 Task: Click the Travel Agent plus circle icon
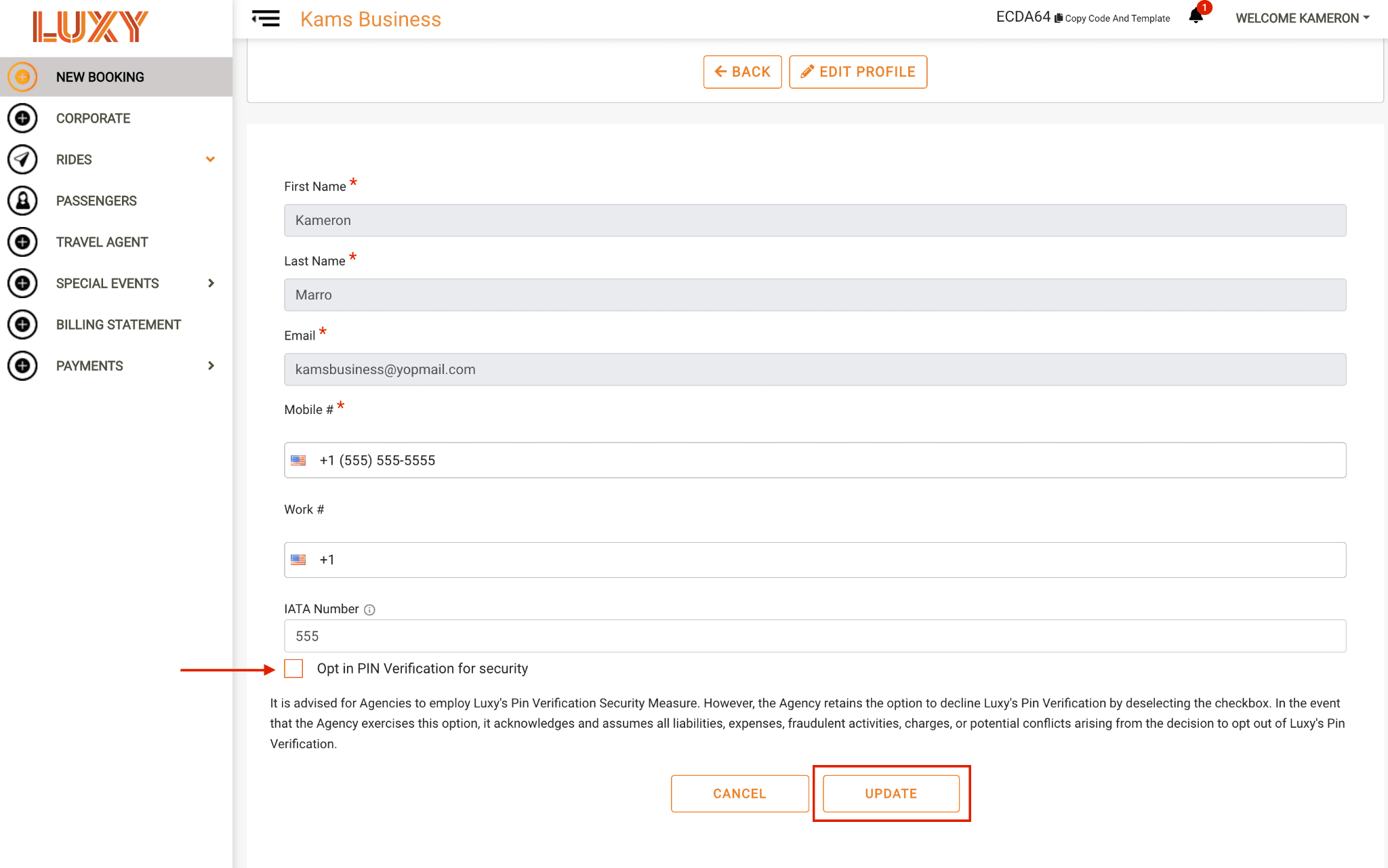tap(22, 242)
